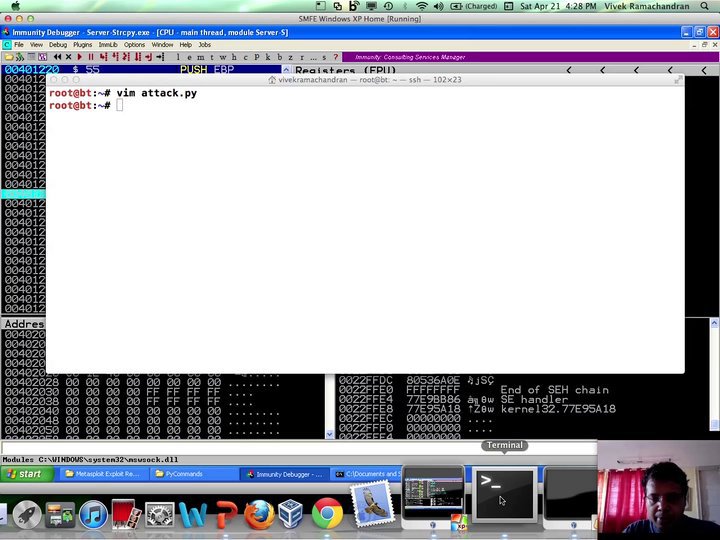The height and width of the screenshot is (540, 720).
Task: Open Terminal from the Dock
Action: point(505,495)
